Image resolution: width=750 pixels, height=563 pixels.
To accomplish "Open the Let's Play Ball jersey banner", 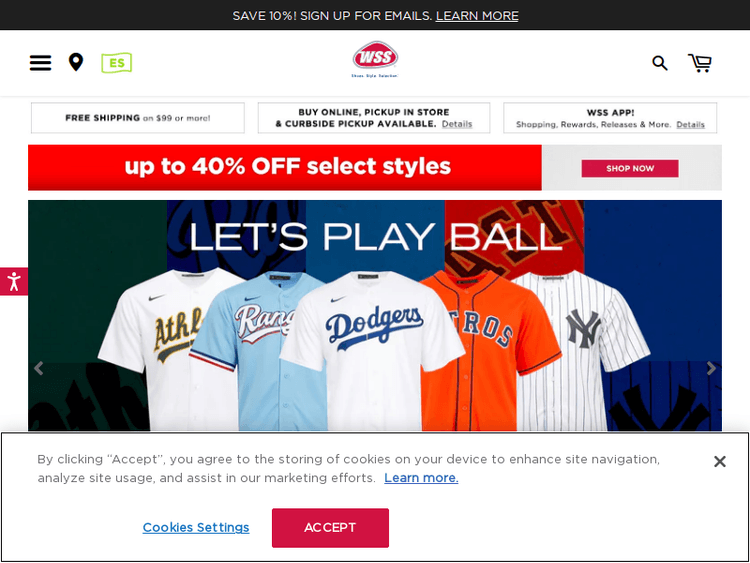I will 375,316.
